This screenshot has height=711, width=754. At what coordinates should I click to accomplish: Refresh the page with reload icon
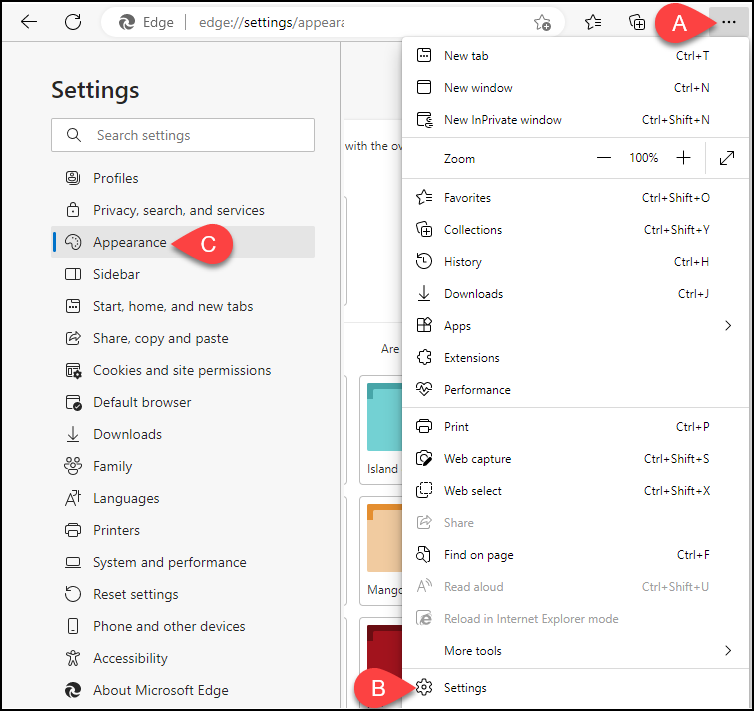click(x=73, y=22)
